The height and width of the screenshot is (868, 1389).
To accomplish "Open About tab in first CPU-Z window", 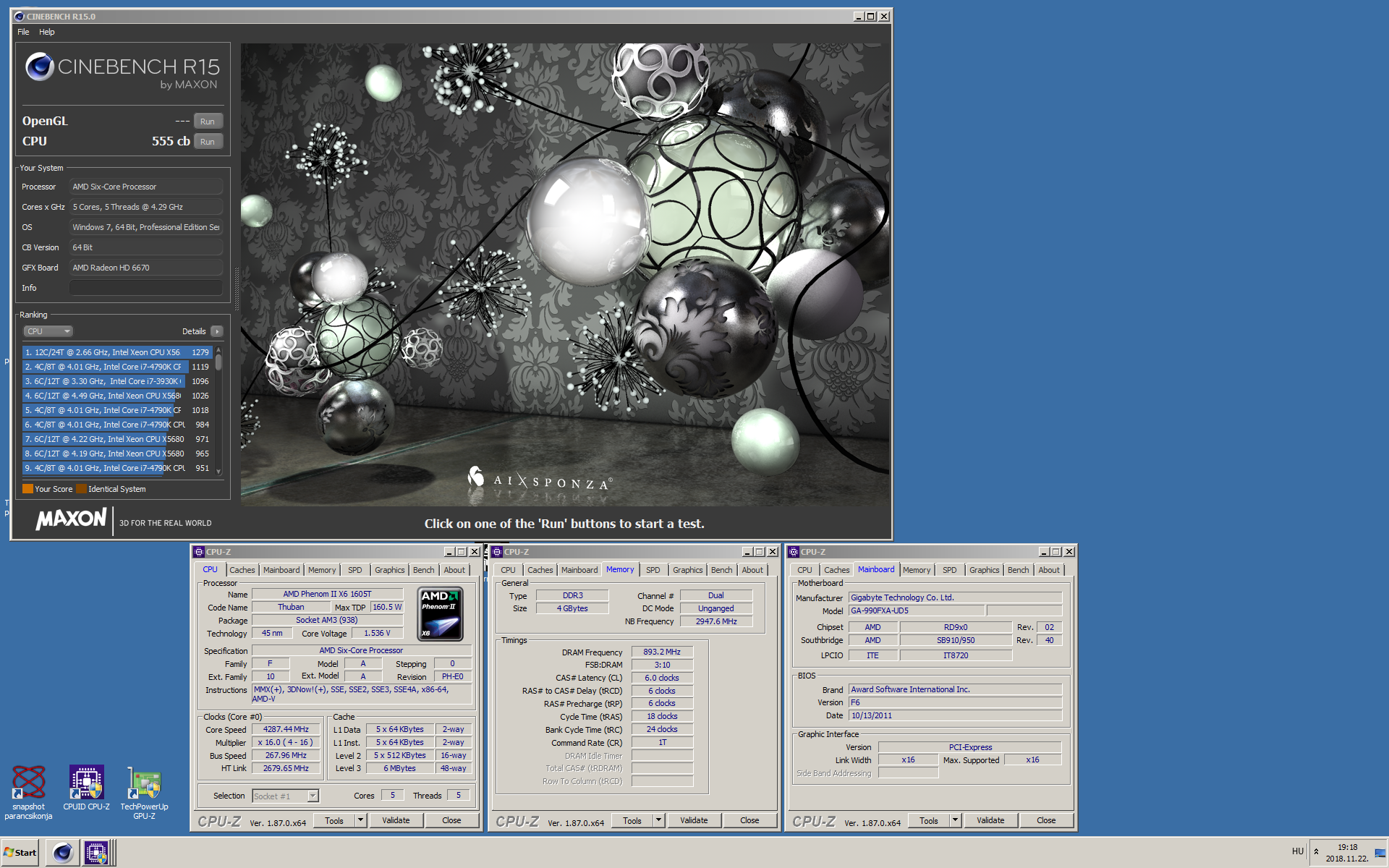I will point(454,570).
